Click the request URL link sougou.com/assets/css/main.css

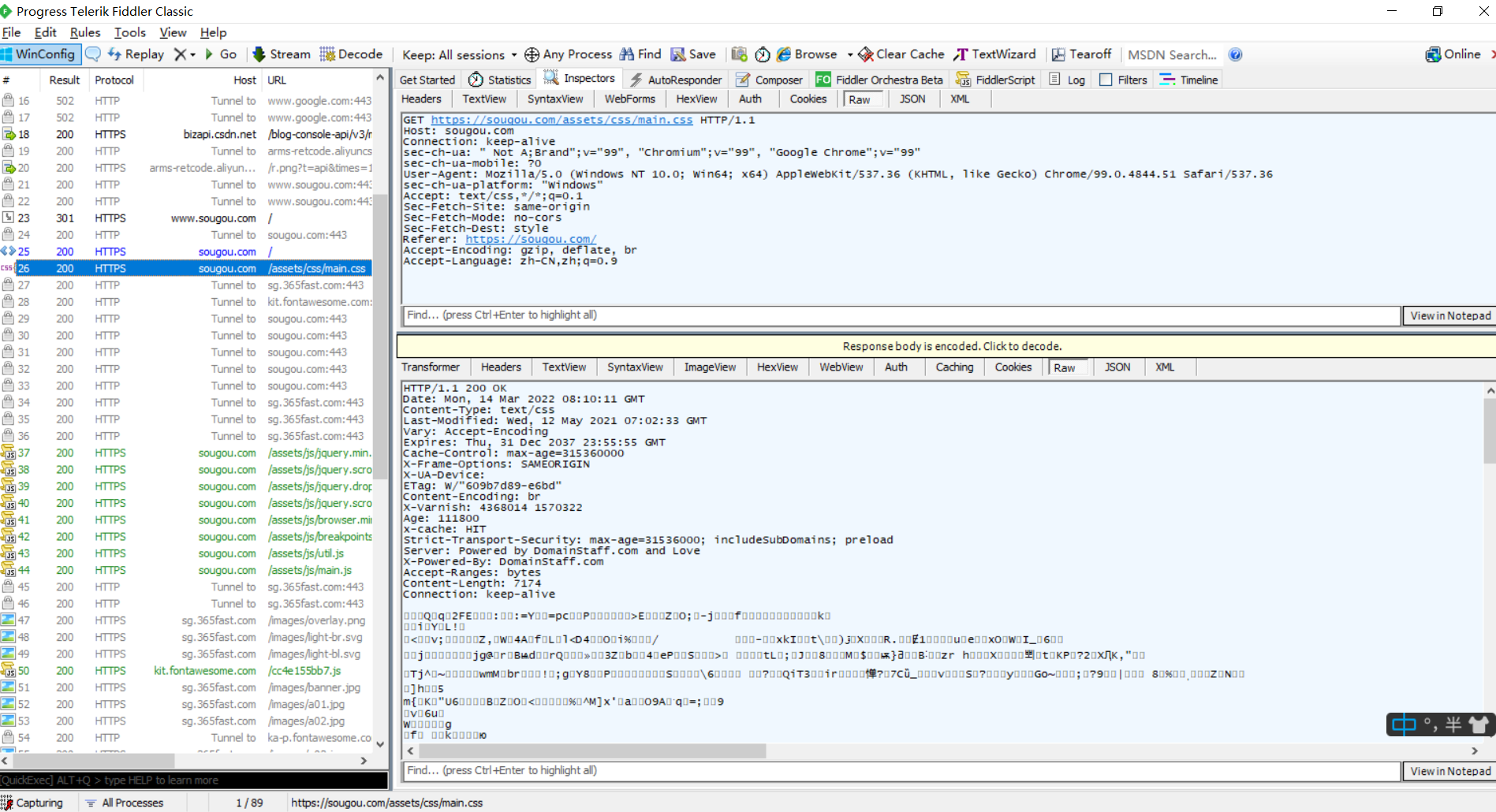tap(561, 120)
